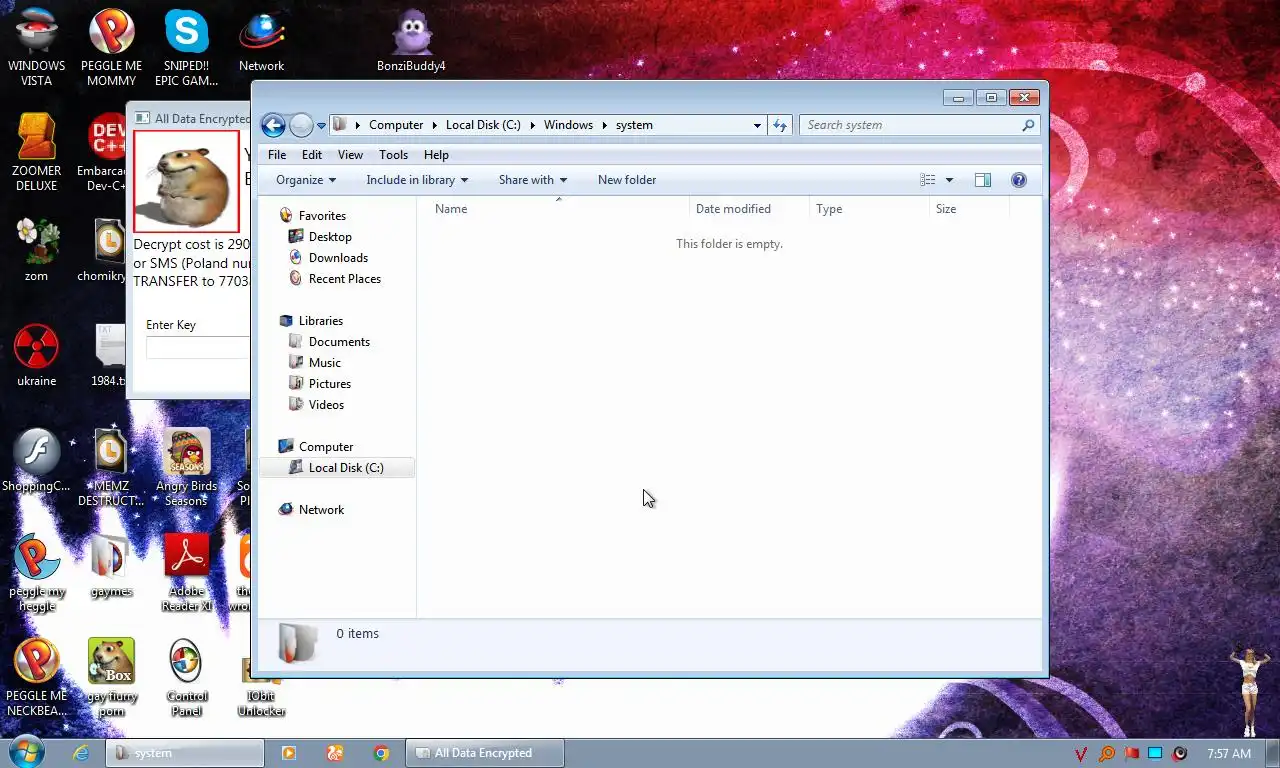This screenshot has height=768, width=1280.
Task: Select the Embarcadero Dev-C++ desktop icon
Action: point(103,152)
